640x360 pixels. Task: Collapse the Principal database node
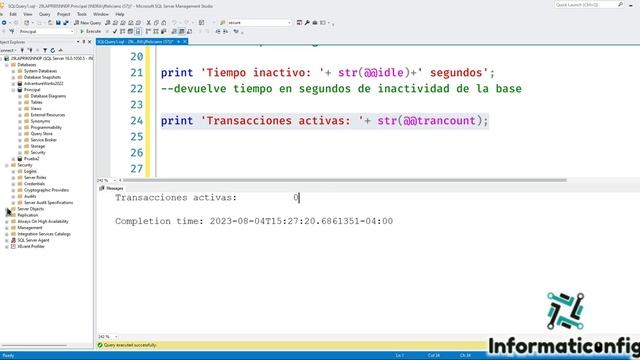[x=13, y=90]
